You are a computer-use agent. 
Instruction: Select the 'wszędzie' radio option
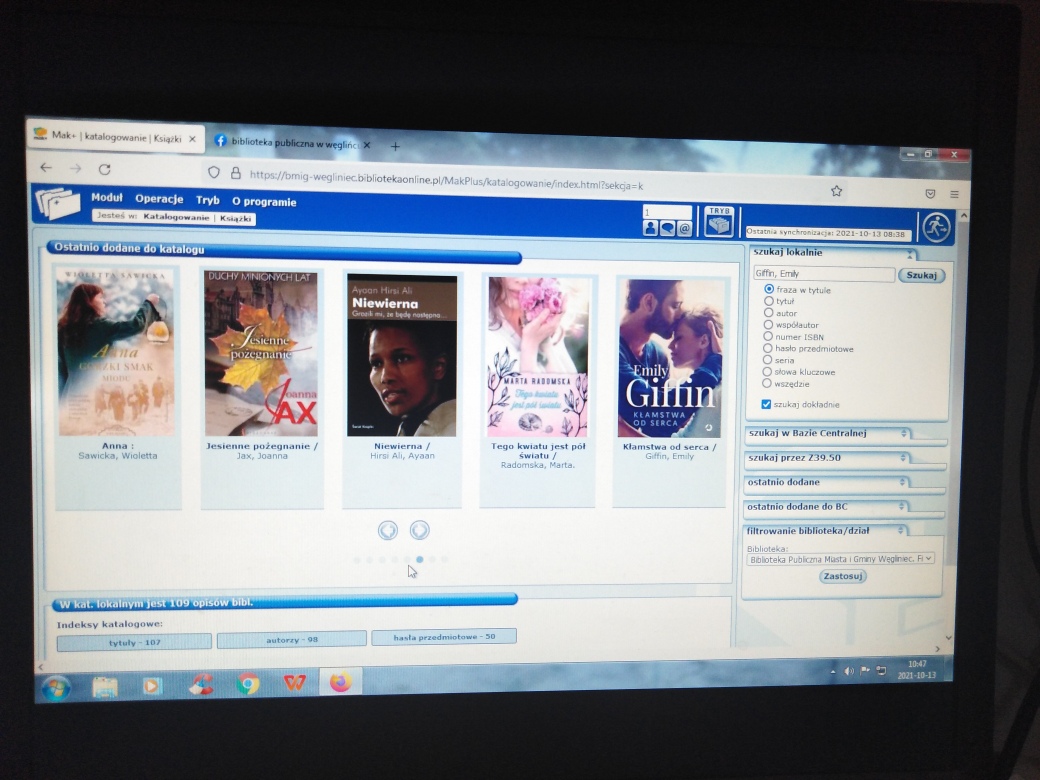[x=767, y=383]
